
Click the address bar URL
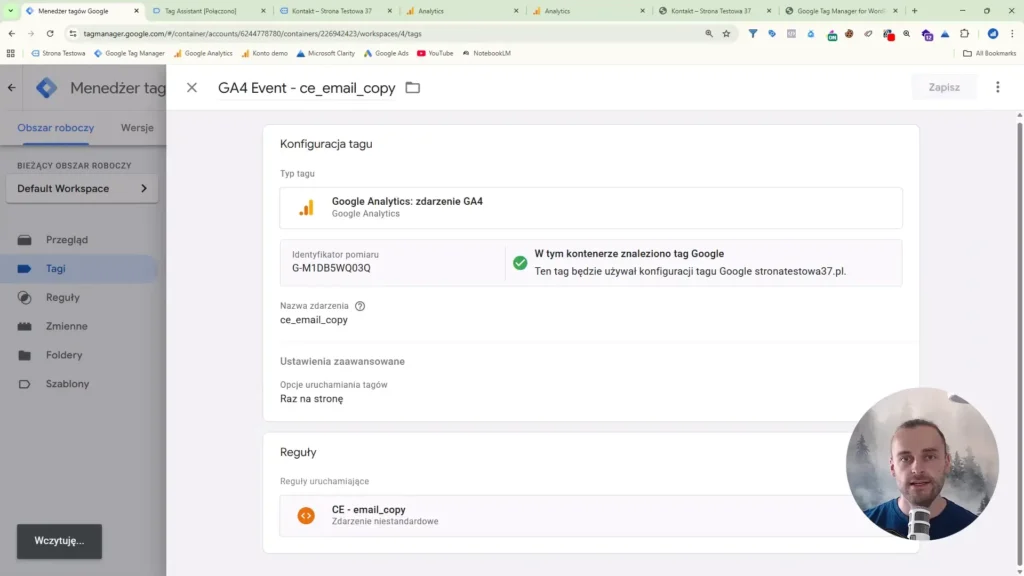pyautogui.click(x=252, y=33)
